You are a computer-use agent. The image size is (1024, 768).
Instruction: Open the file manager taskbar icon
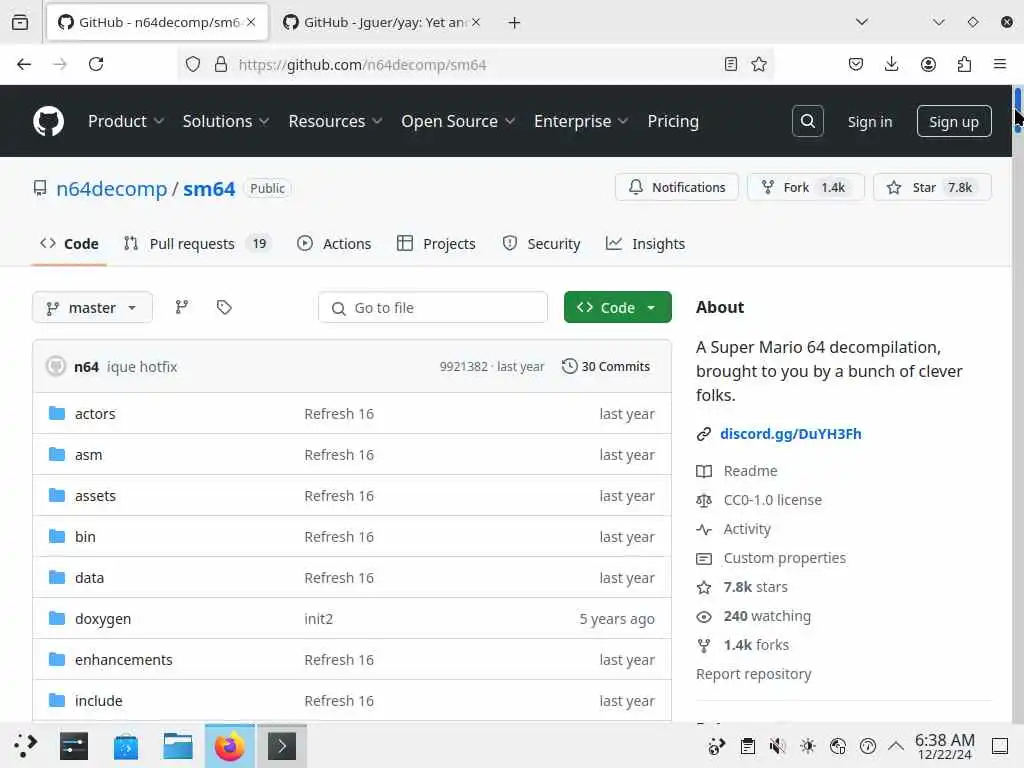[178, 746]
